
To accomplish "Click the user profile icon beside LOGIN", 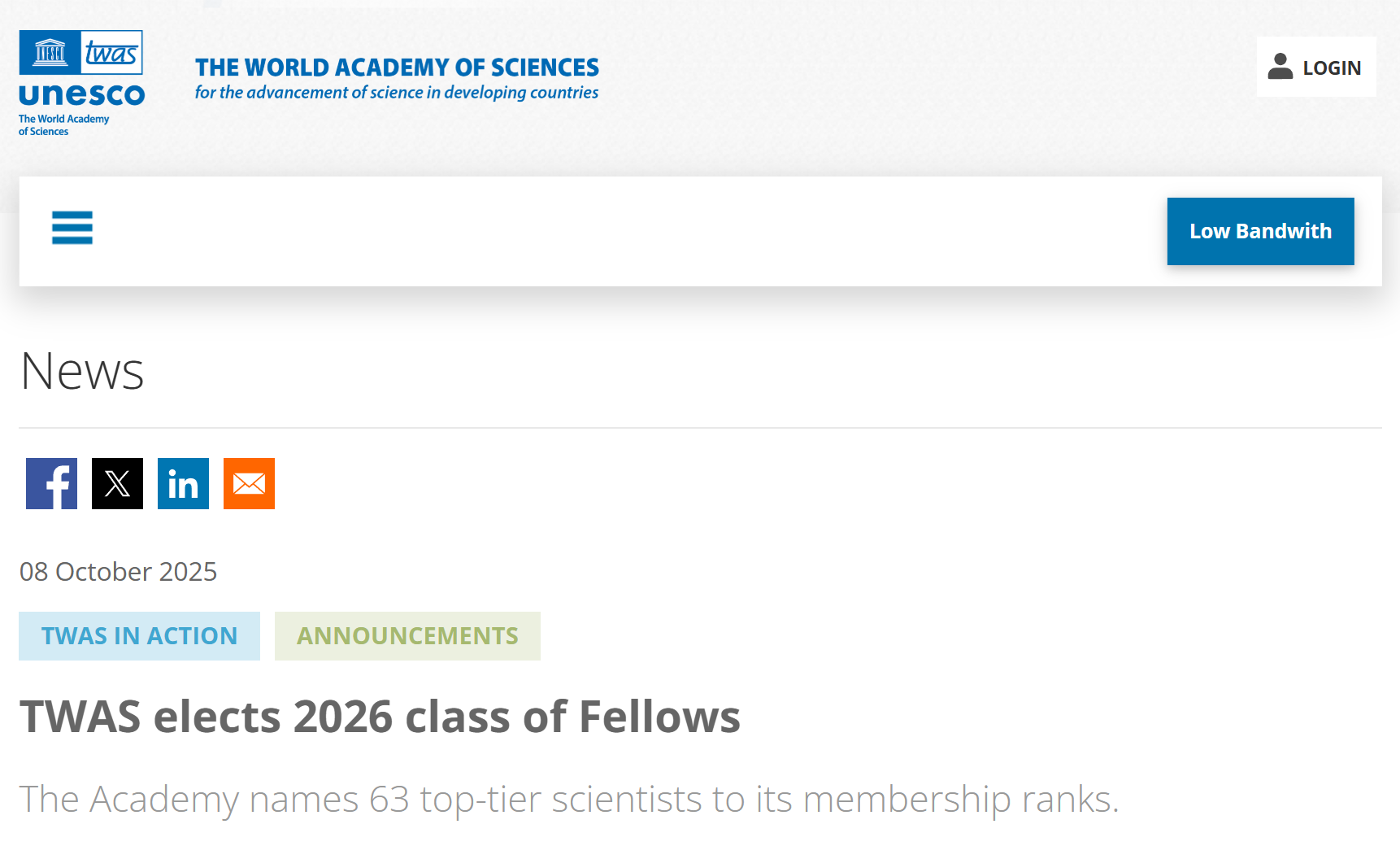I will point(1280,67).
